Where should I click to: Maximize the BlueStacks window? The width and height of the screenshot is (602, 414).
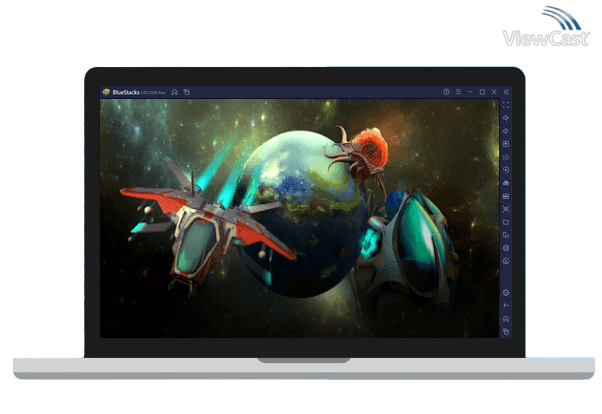(481, 92)
